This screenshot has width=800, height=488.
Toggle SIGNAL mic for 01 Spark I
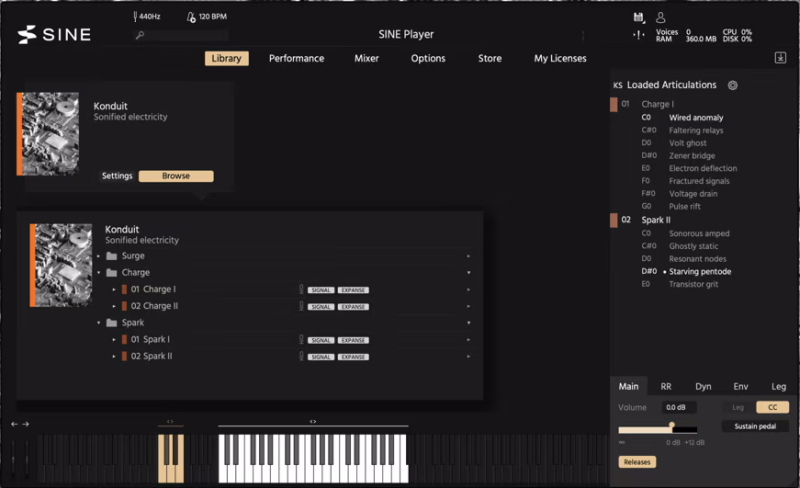[x=321, y=340]
